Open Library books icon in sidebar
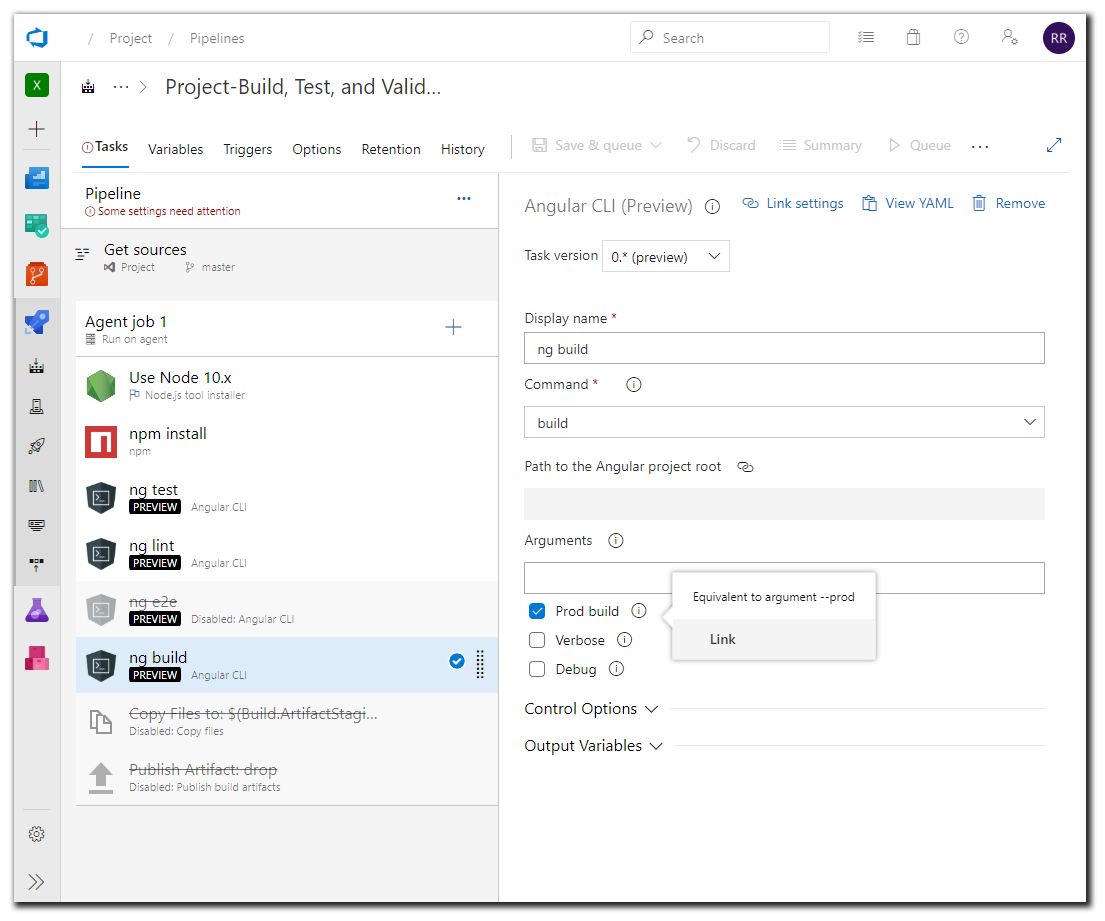The width and height of the screenshot is (1105, 921). coord(37,486)
